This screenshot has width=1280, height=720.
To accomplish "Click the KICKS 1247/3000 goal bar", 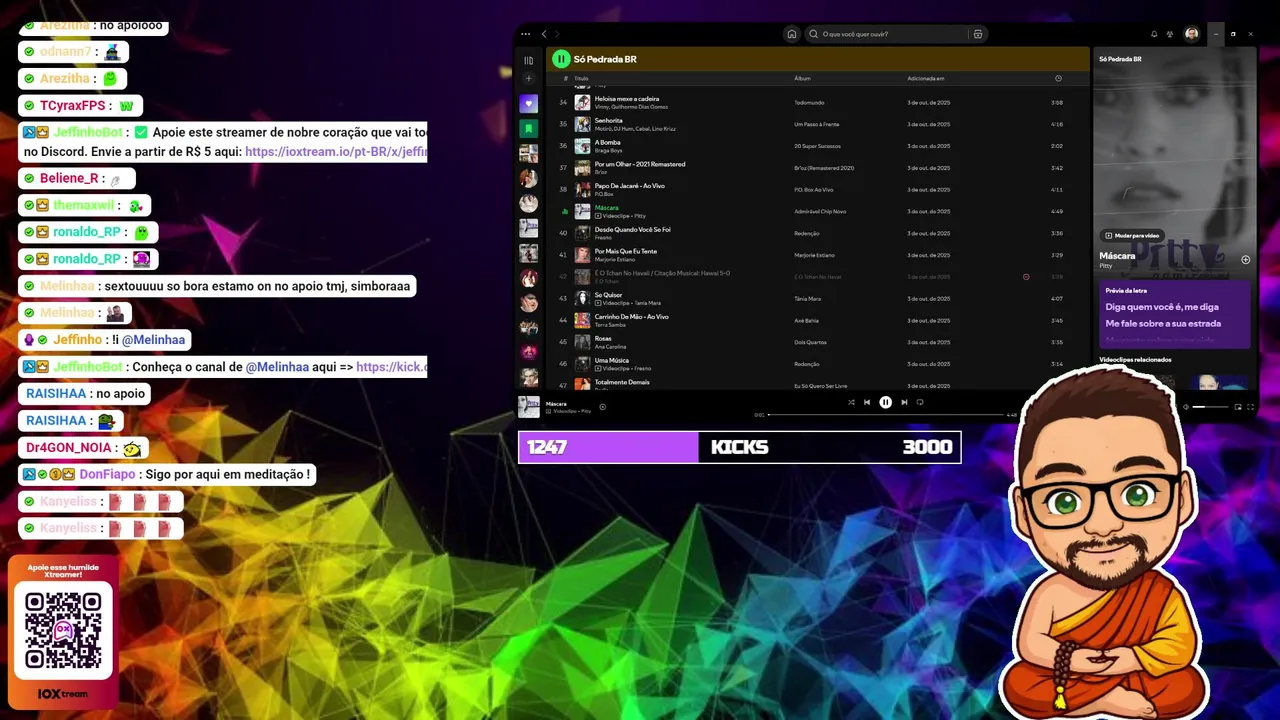I will [740, 447].
